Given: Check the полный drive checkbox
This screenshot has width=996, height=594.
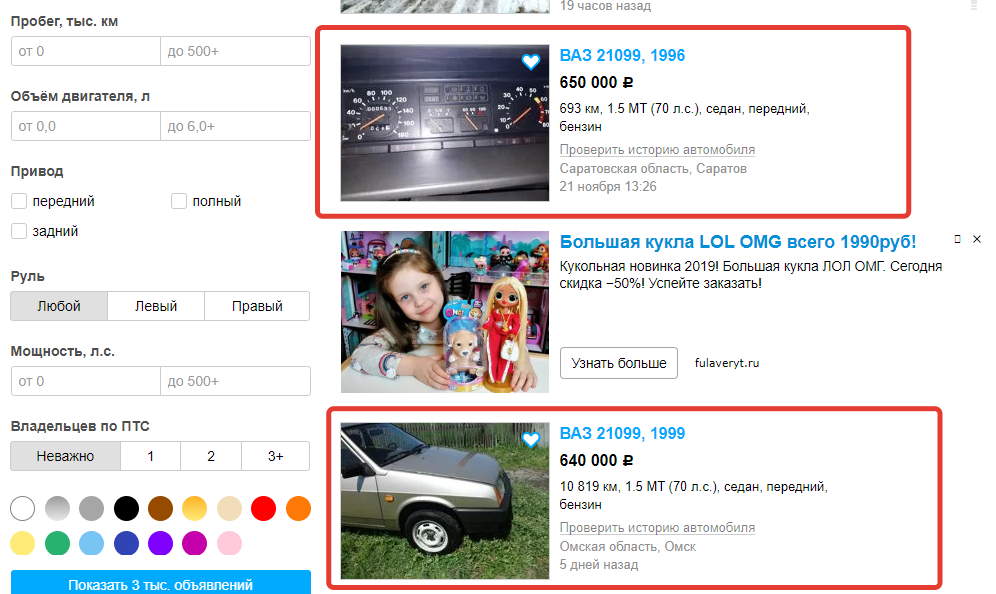Looking at the screenshot, I should [179, 201].
